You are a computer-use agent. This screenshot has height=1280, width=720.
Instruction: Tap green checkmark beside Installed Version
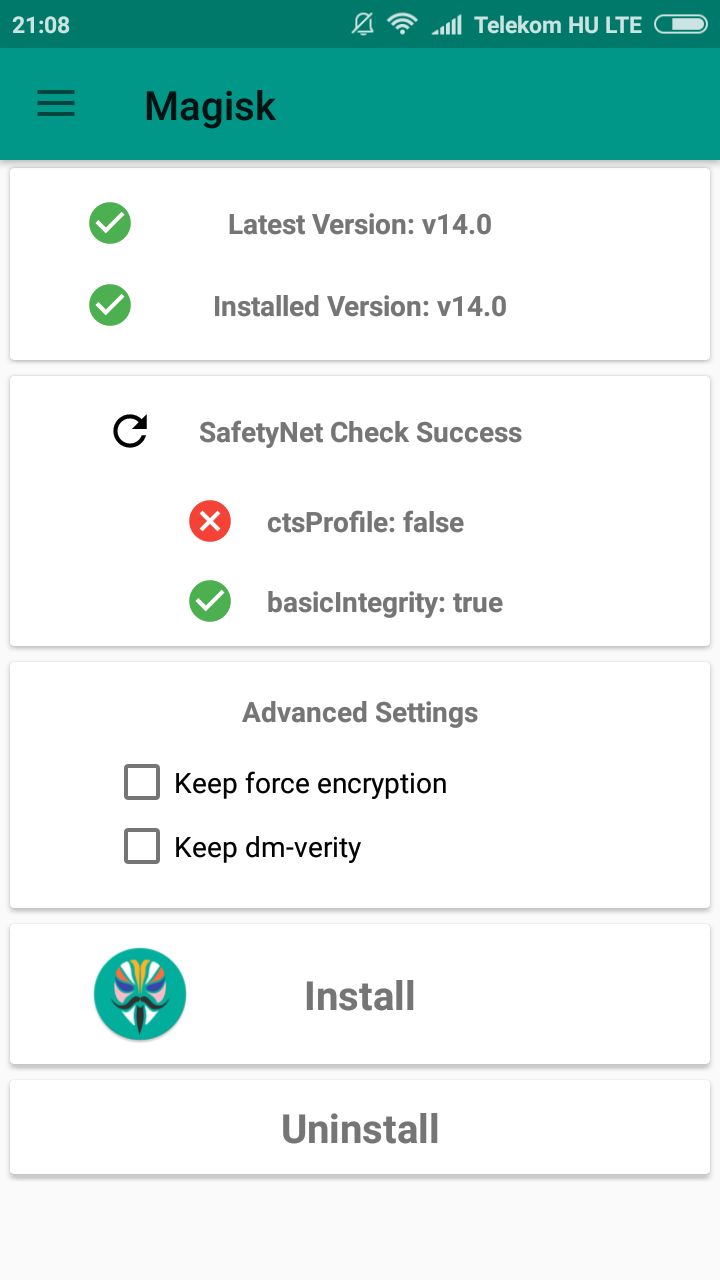(110, 304)
